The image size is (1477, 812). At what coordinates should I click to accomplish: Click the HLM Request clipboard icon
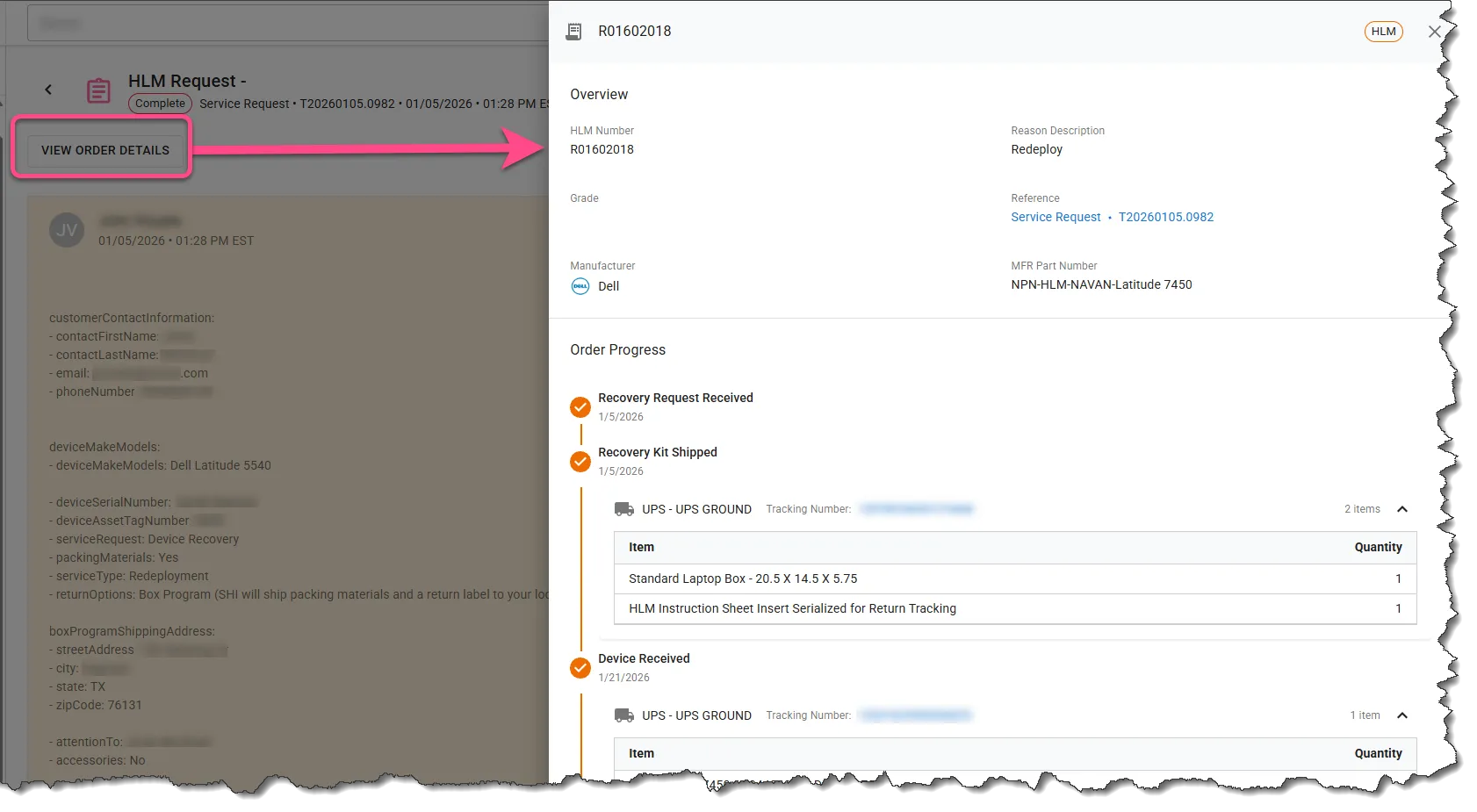tap(98, 90)
